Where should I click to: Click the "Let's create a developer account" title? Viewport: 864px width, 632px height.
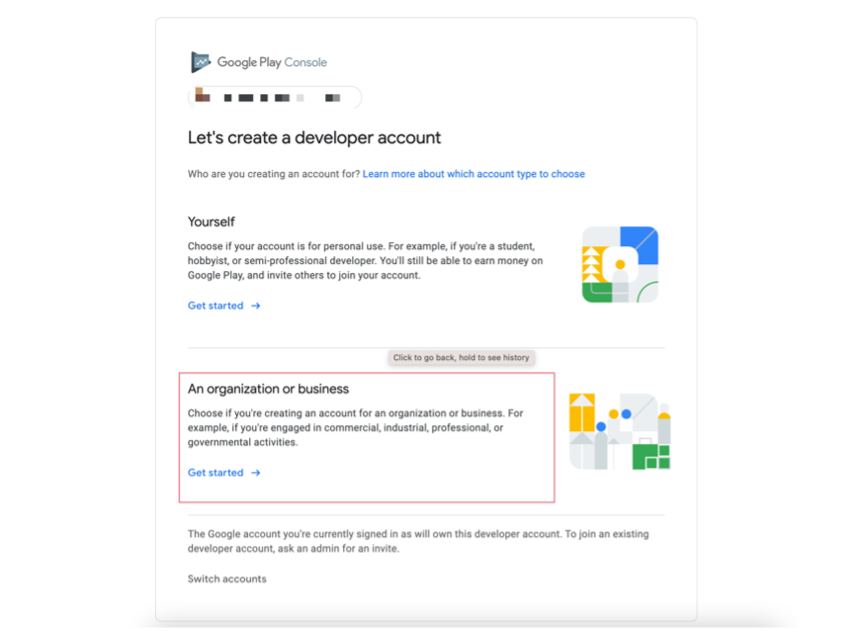click(x=314, y=138)
